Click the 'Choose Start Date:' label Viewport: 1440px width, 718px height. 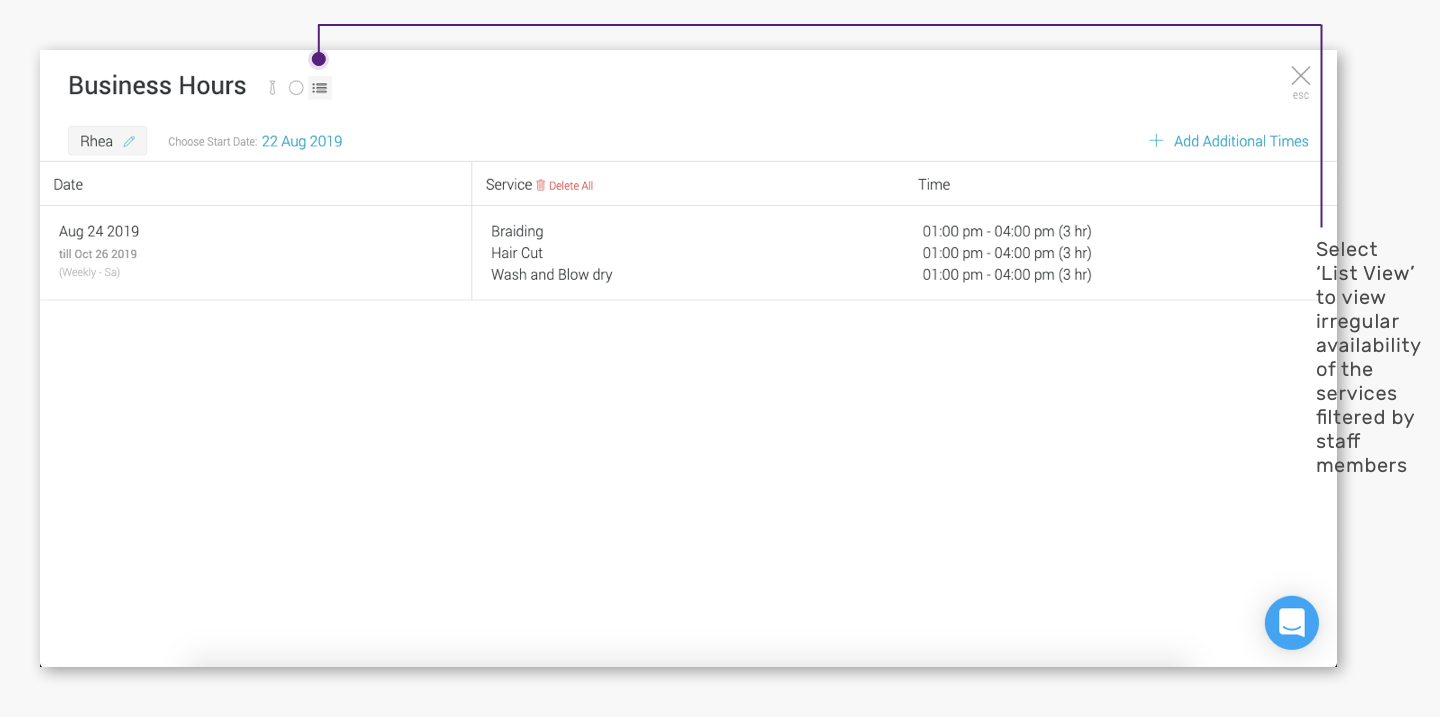click(x=213, y=142)
